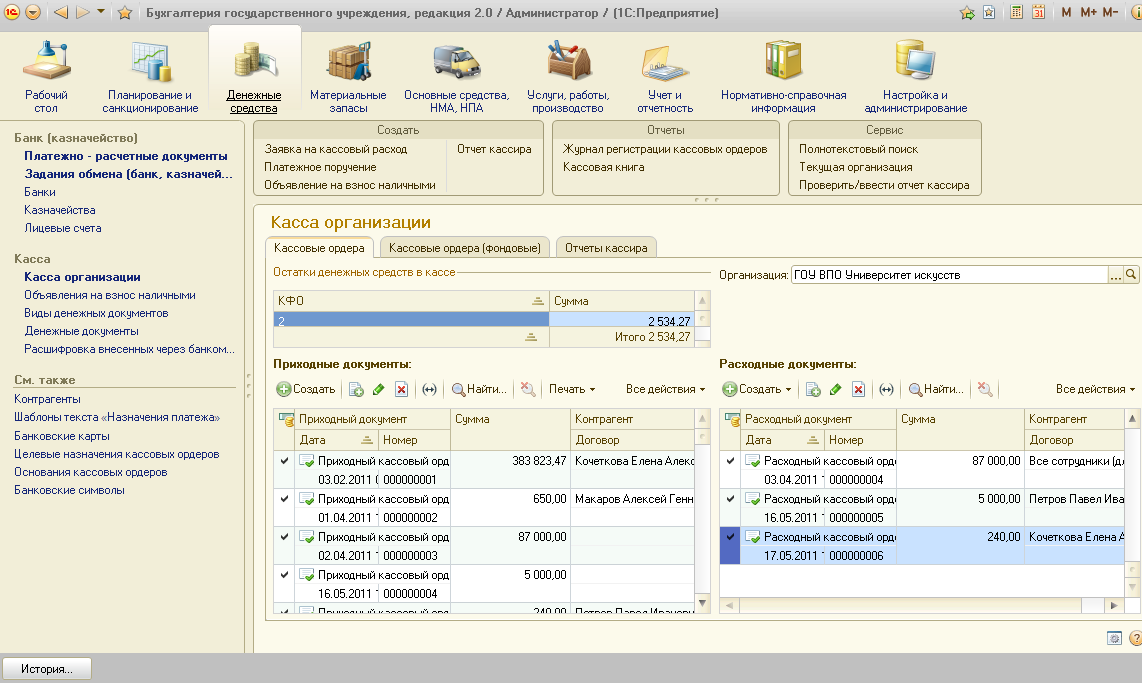The width and height of the screenshot is (1142, 683).
Task: Click the История button
Action: click(47, 669)
